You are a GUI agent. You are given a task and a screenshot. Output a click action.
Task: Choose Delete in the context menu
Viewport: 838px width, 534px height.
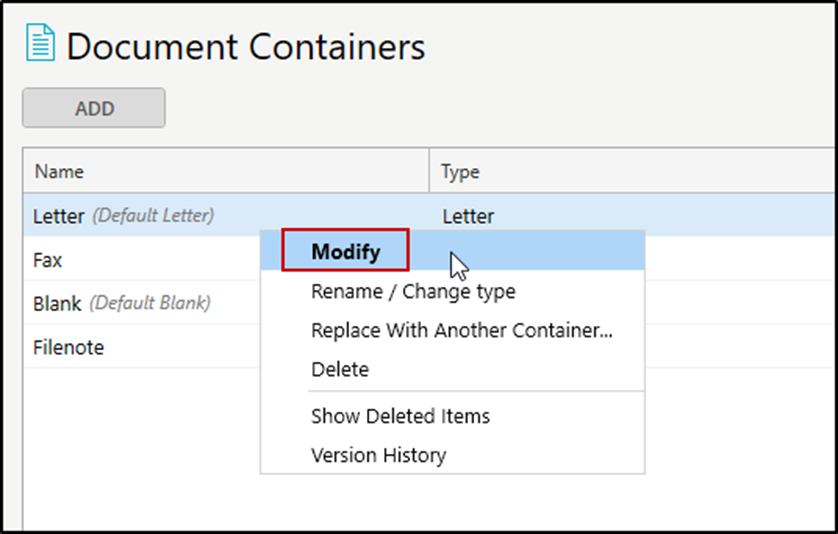[x=340, y=370]
